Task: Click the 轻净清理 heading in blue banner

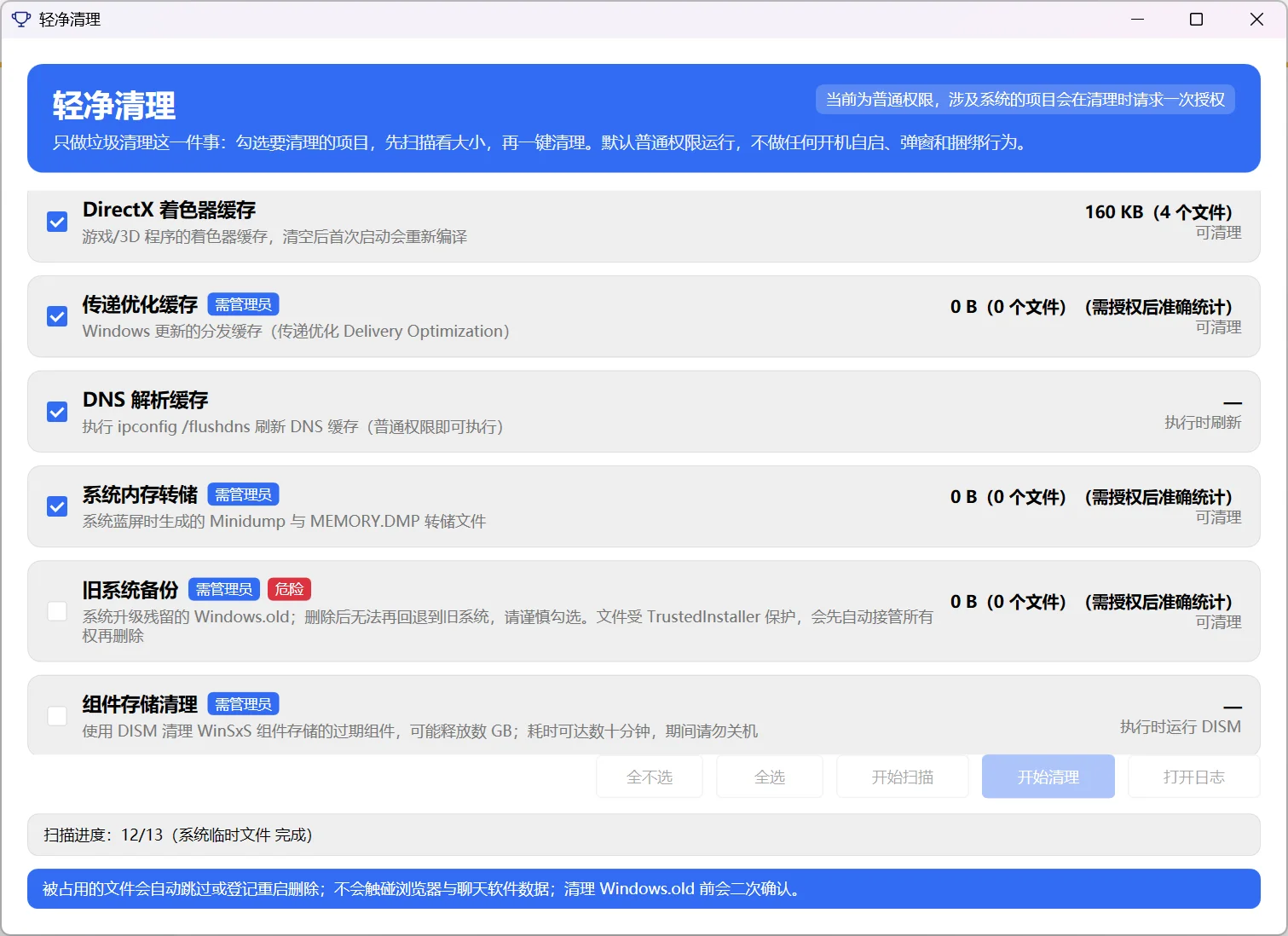Action: (114, 106)
